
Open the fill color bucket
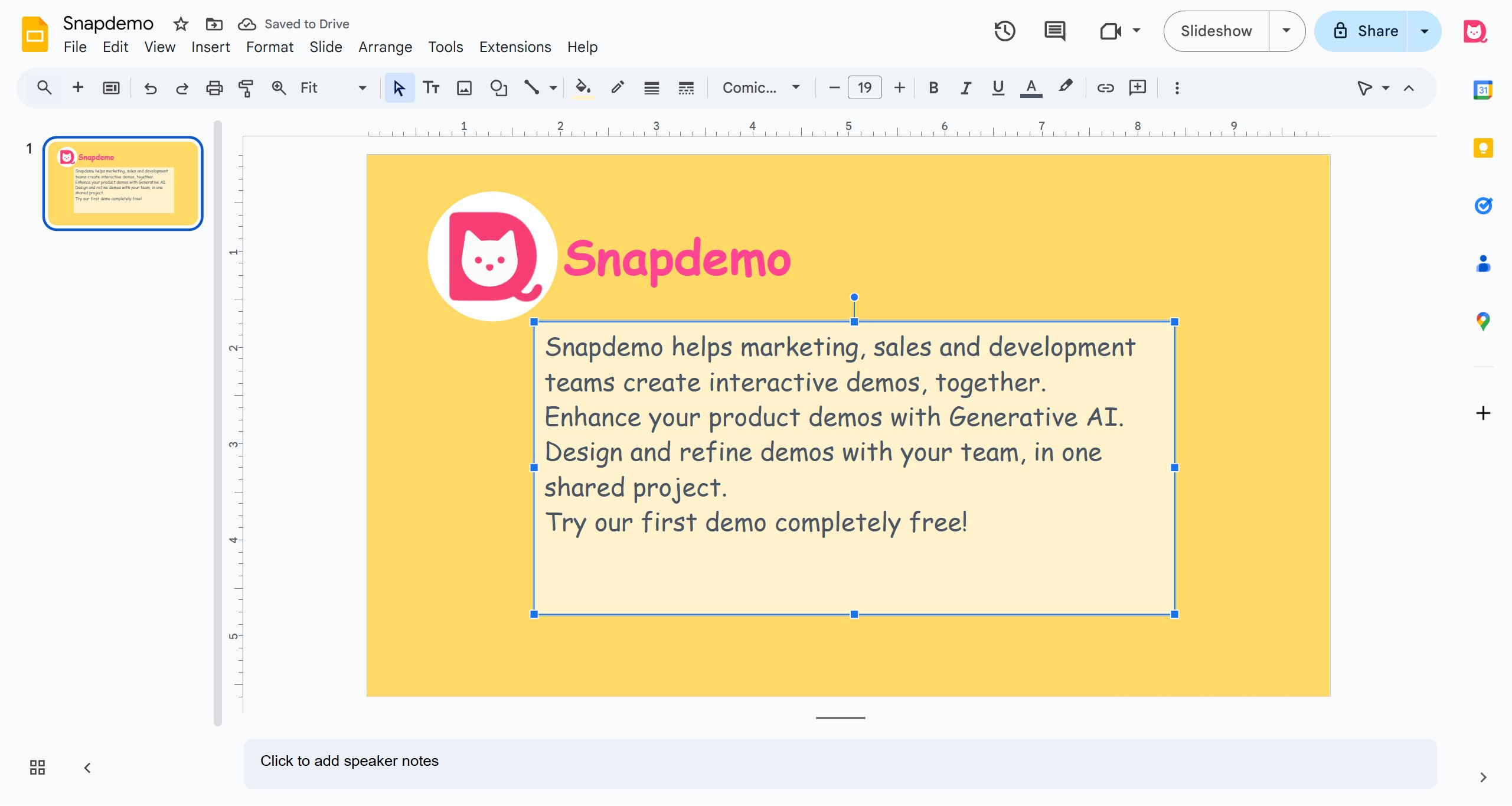(x=583, y=88)
